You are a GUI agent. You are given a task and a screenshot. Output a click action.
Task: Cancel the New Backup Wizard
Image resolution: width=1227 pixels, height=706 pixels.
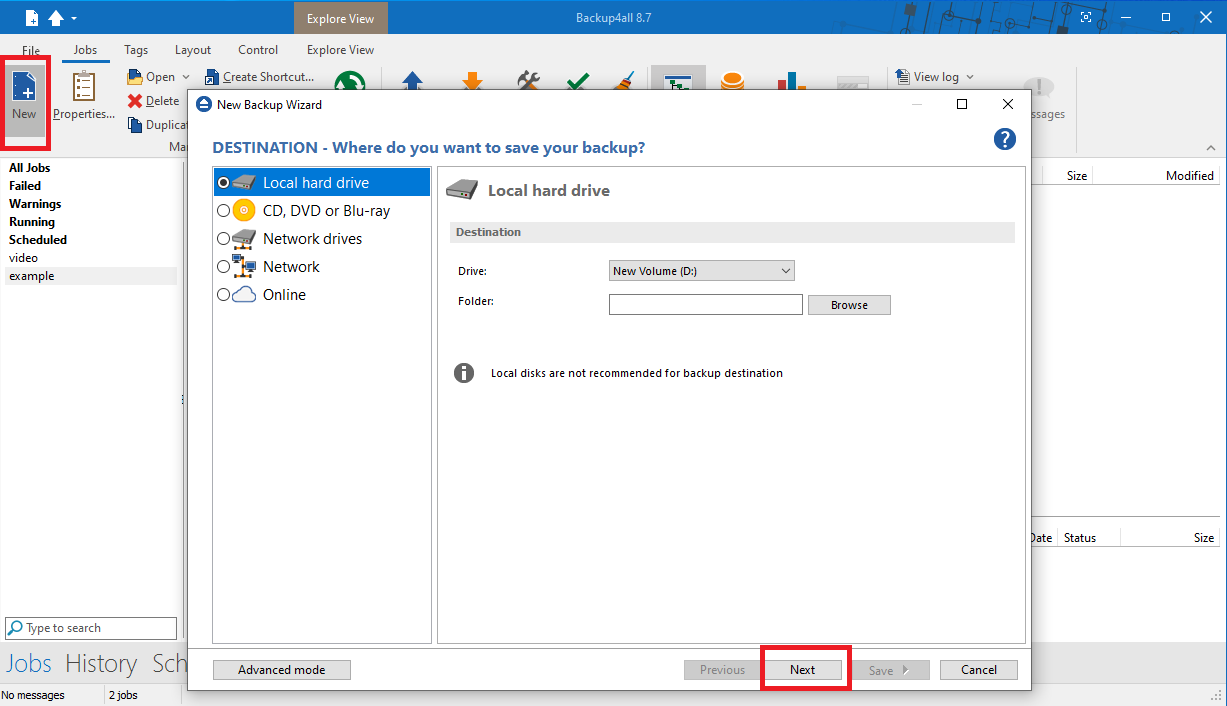click(x=979, y=670)
